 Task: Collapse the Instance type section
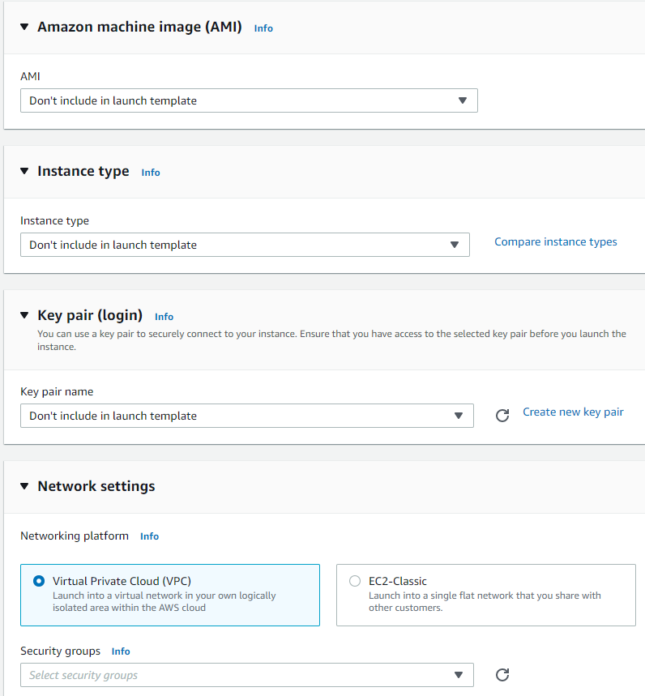coord(24,171)
